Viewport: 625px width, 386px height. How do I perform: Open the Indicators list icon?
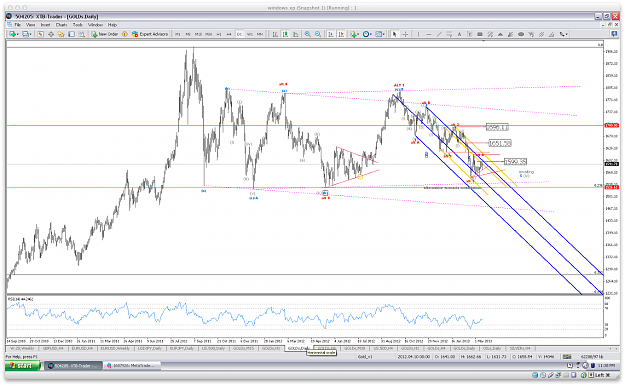[x=353, y=34]
